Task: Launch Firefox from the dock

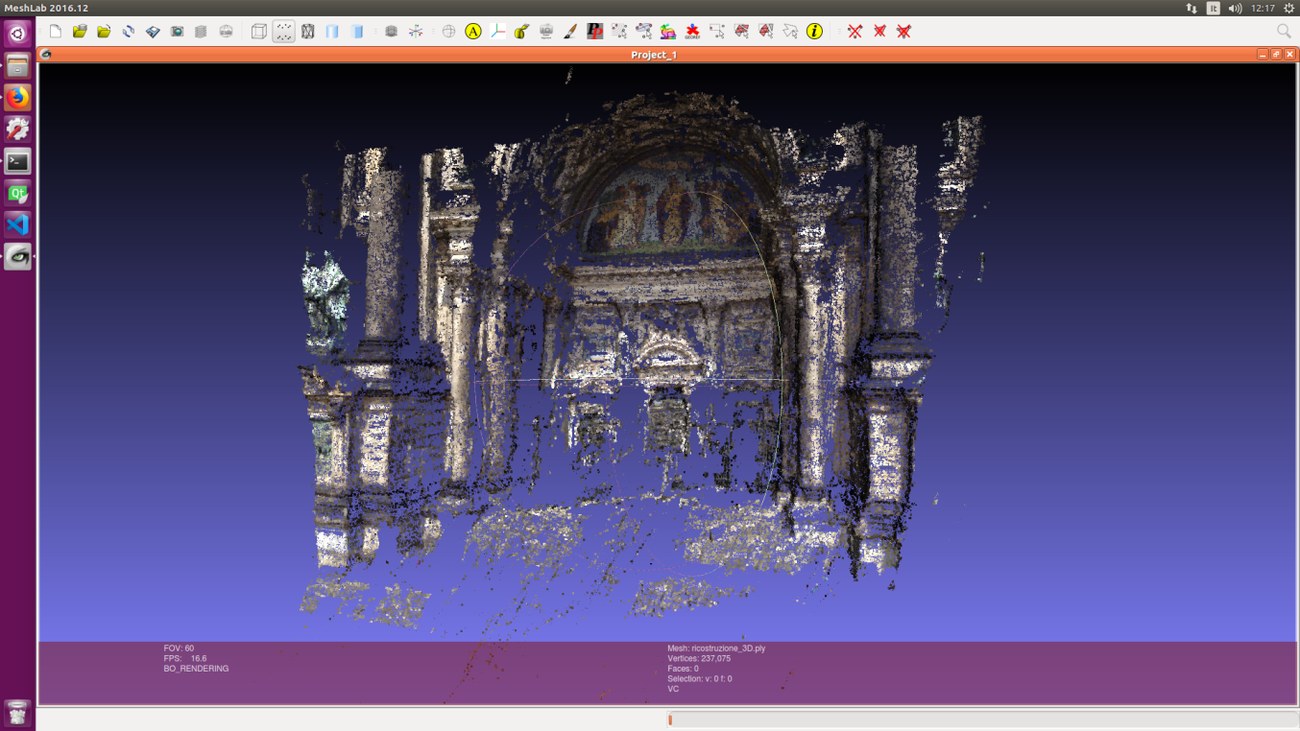Action: pos(17,98)
